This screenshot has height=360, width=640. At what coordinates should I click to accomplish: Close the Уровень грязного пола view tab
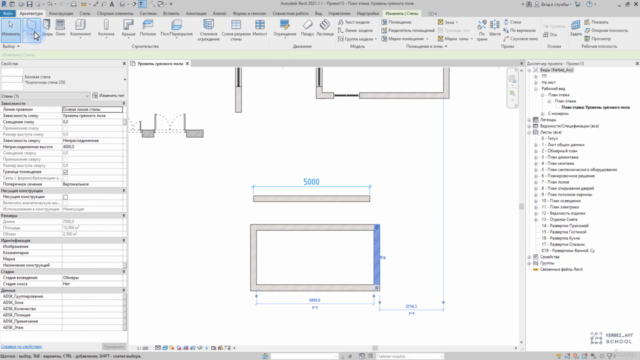click(x=187, y=64)
